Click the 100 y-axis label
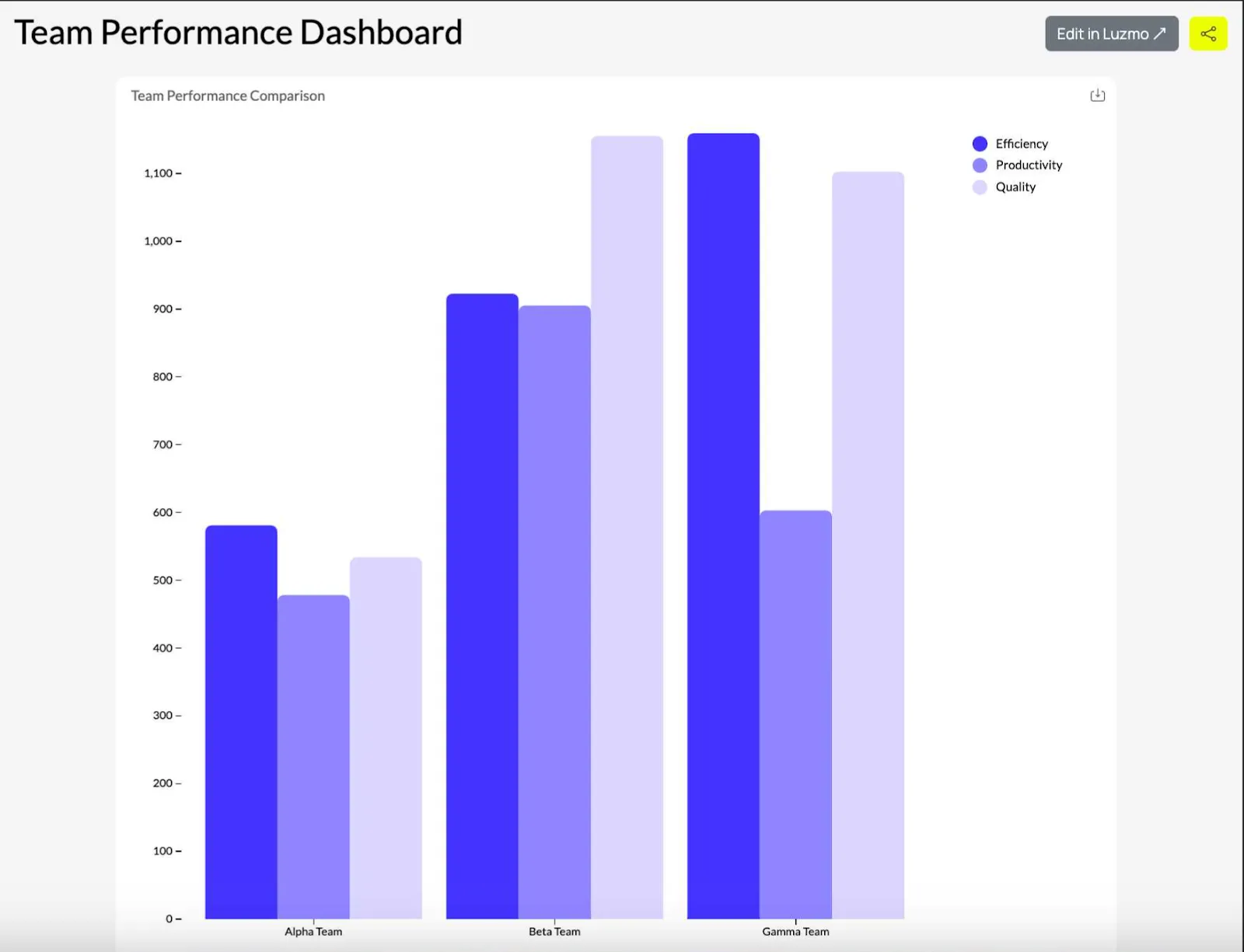1244x952 pixels. click(162, 851)
